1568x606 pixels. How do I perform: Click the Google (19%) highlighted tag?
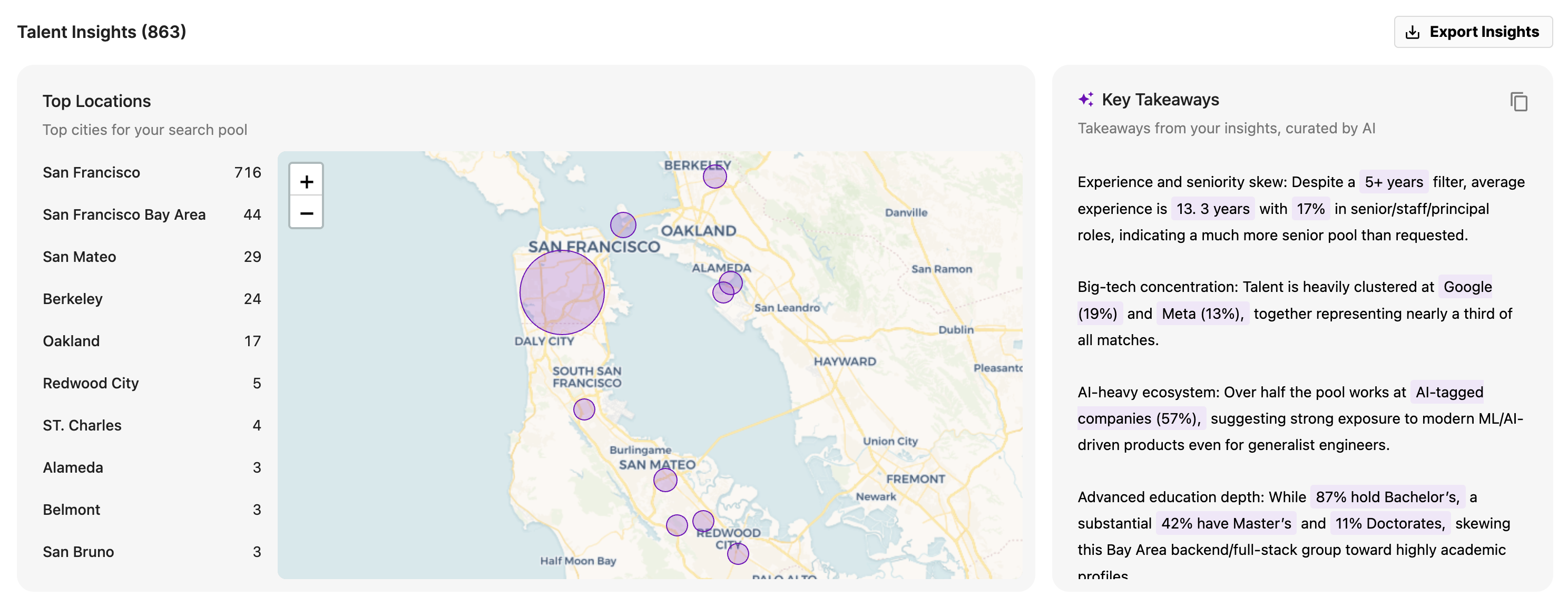1466,287
